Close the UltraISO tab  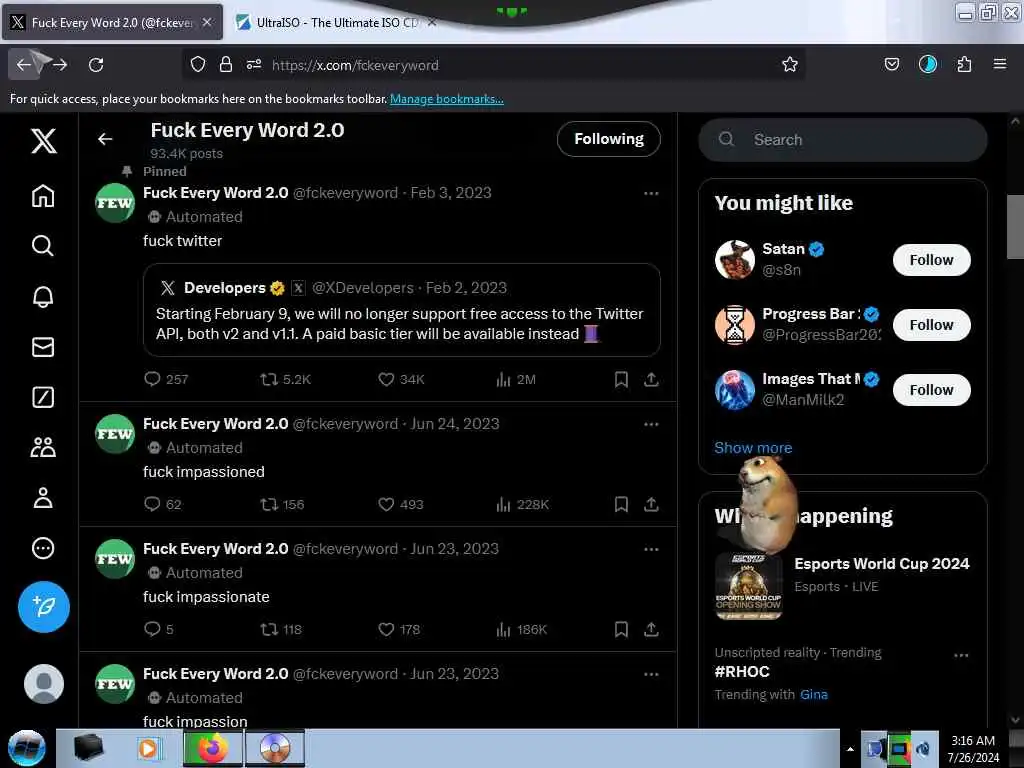432,22
